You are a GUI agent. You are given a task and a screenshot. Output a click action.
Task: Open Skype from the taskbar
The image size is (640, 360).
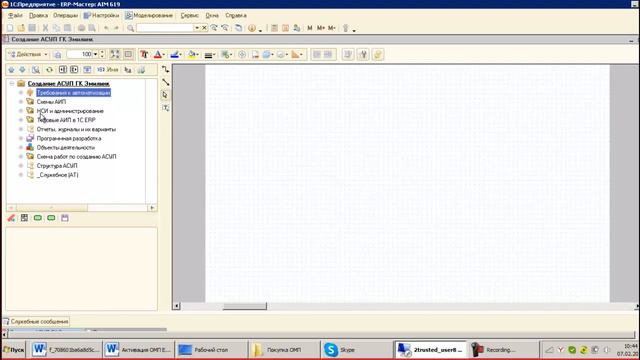click(356, 350)
